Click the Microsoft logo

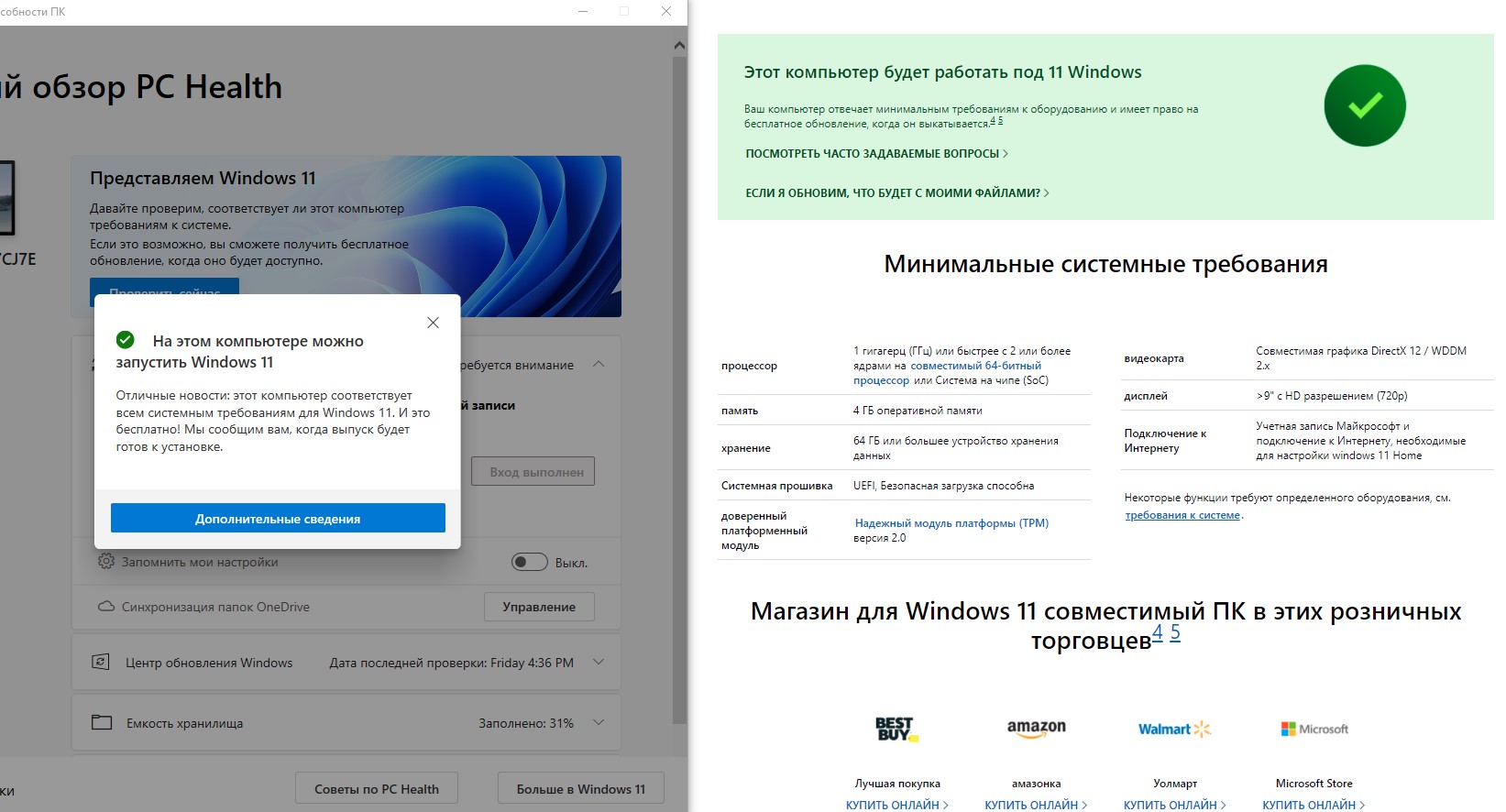click(x=1314, y=730)
